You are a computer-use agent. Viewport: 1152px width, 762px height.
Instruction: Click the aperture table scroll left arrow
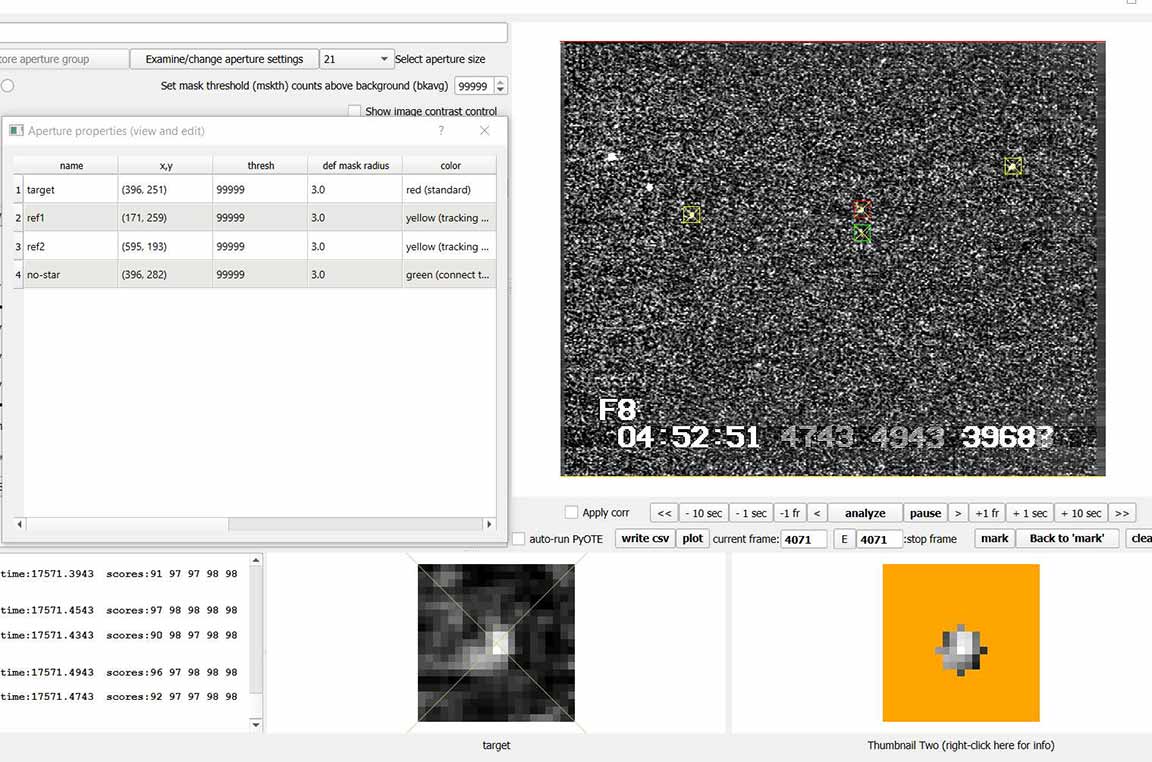[19, 524]
